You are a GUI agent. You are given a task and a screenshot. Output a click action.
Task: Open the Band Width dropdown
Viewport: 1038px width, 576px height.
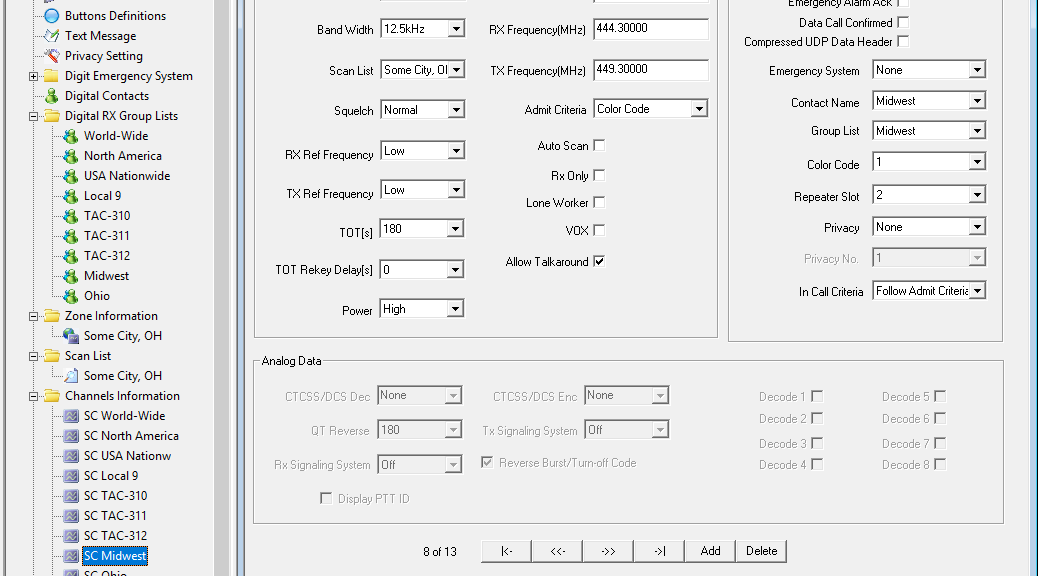(421, 28)
